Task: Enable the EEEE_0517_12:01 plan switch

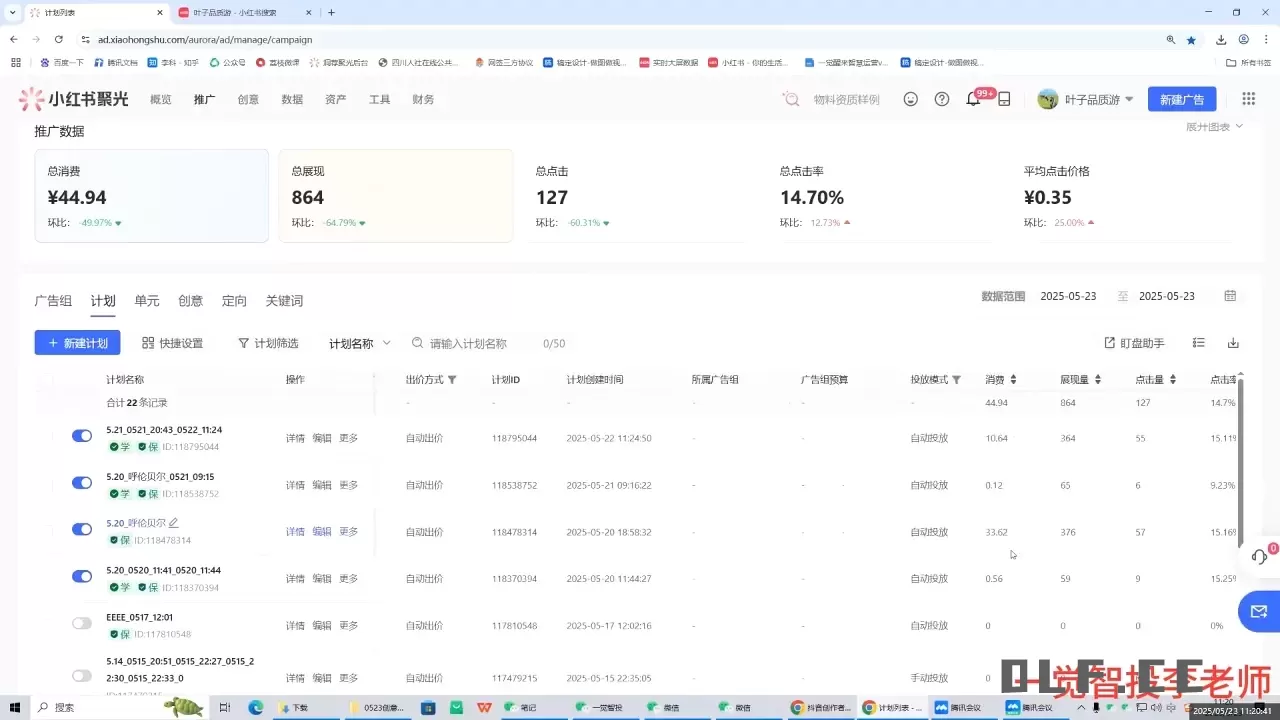Action: point(81,622)
